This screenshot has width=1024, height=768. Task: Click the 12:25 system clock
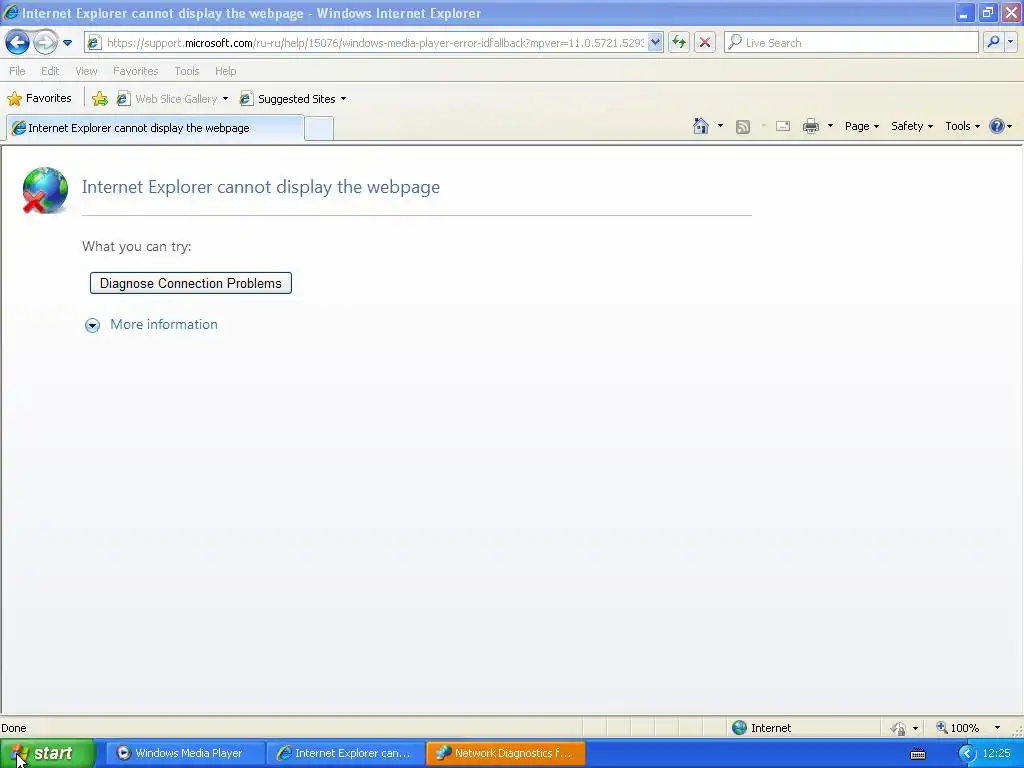click(997, 754)
